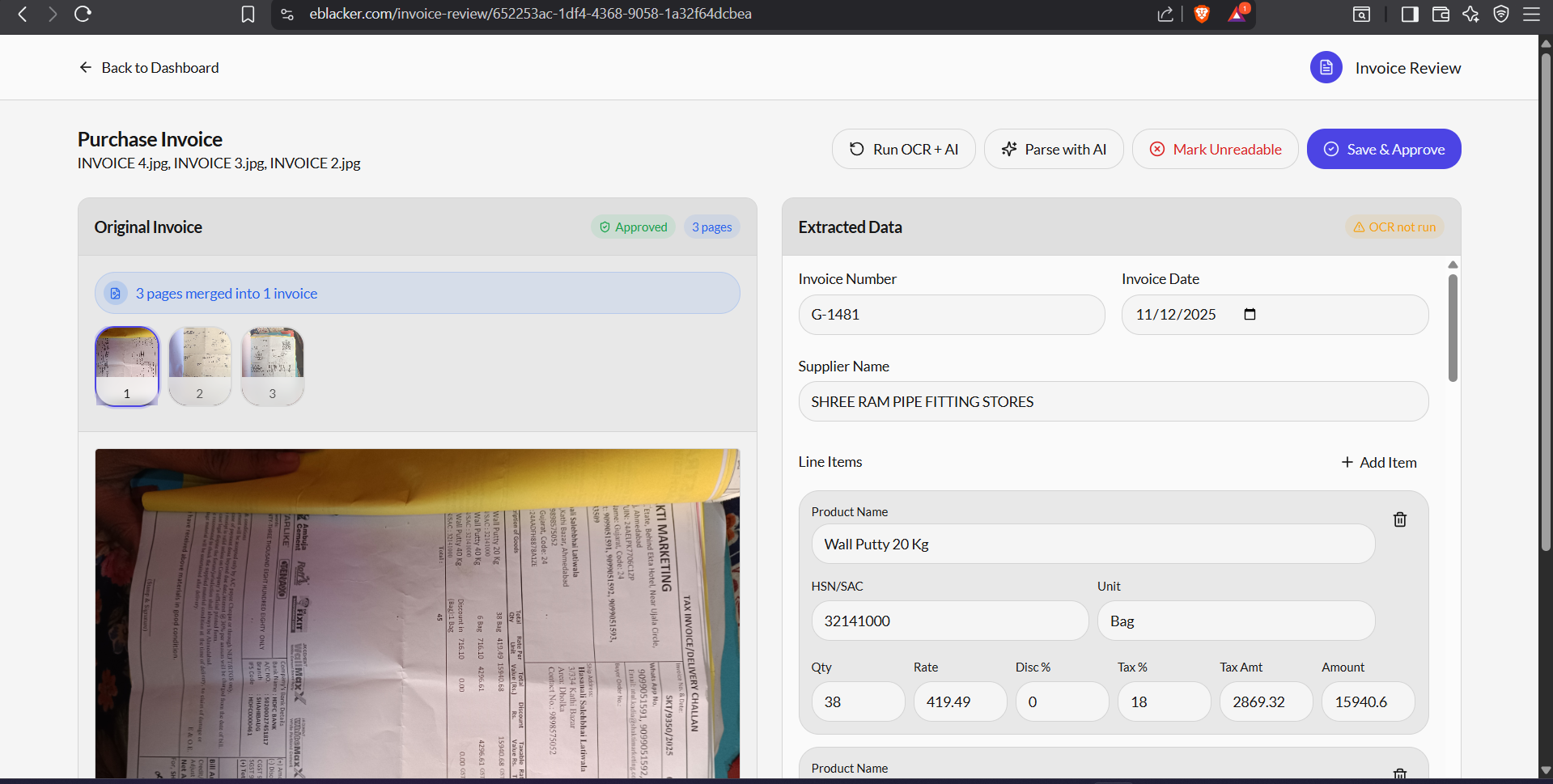Edit the Invoice Date field
The image size is (1553, 784).
tap(1275, 315)
